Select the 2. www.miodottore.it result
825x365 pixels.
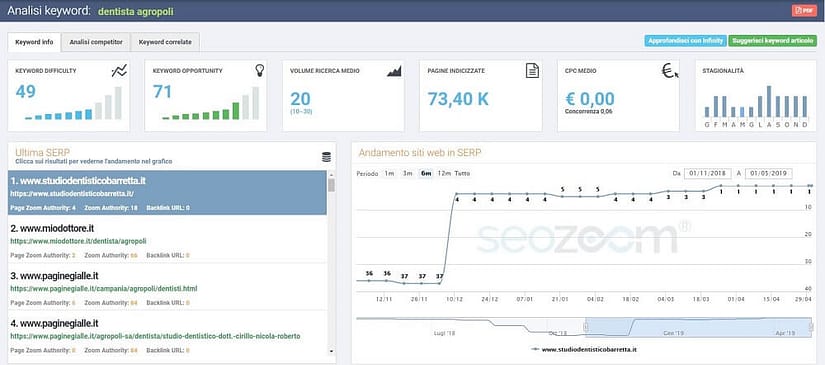point(167,239)
